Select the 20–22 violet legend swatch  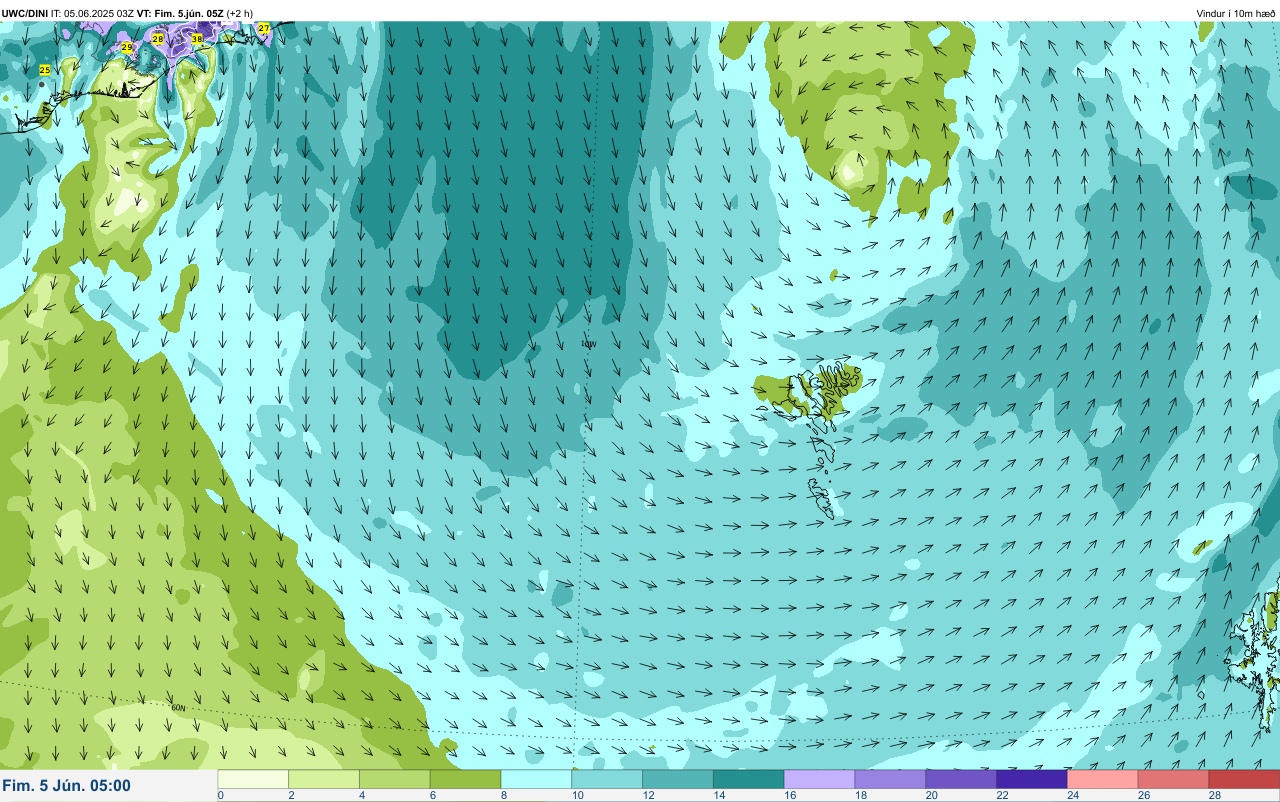coord(962,779)
